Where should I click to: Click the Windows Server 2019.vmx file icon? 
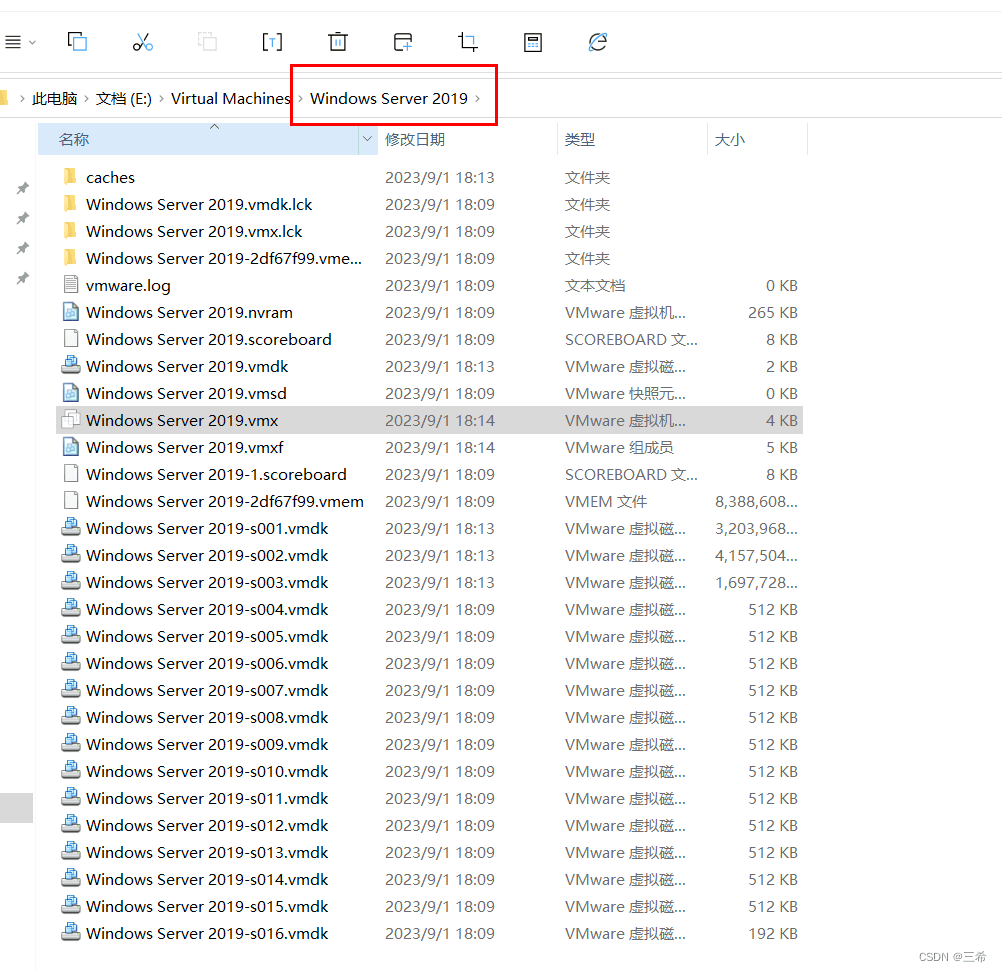click(x=71, y=420)
